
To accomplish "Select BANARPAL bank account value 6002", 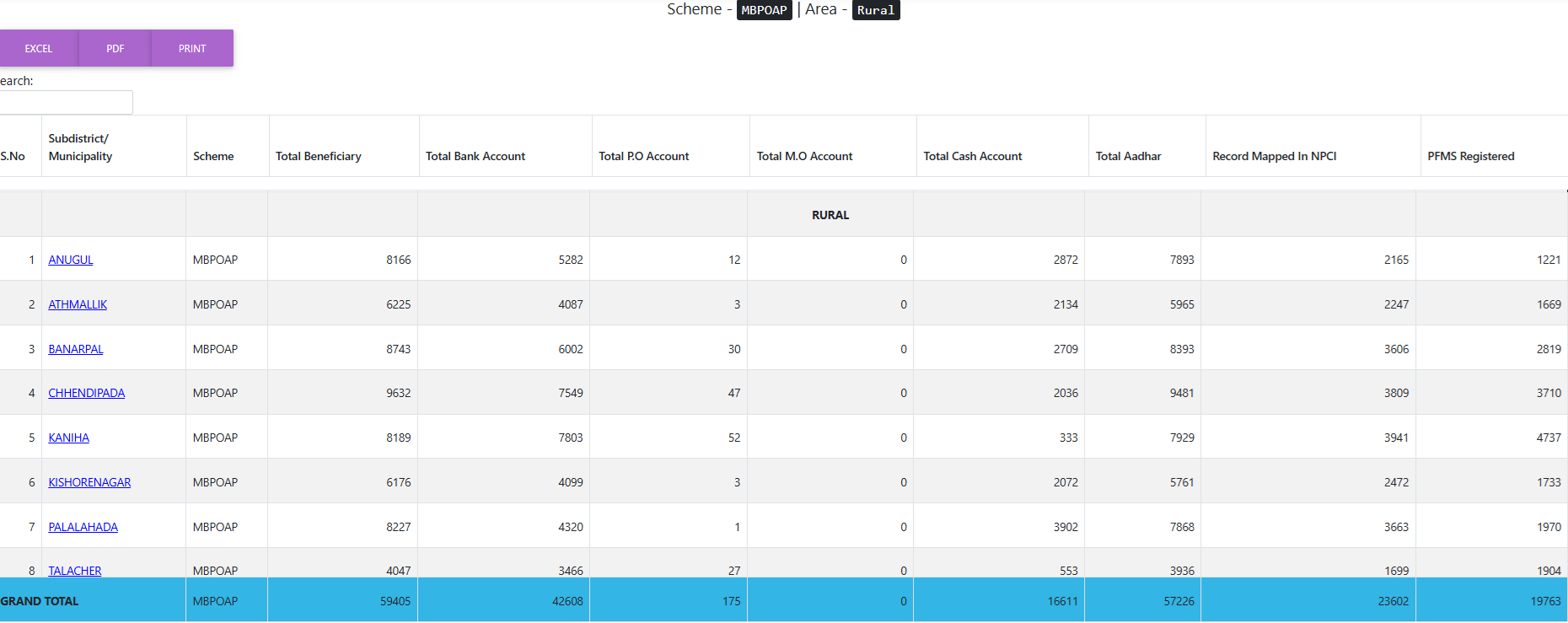I will coord(571,349).
